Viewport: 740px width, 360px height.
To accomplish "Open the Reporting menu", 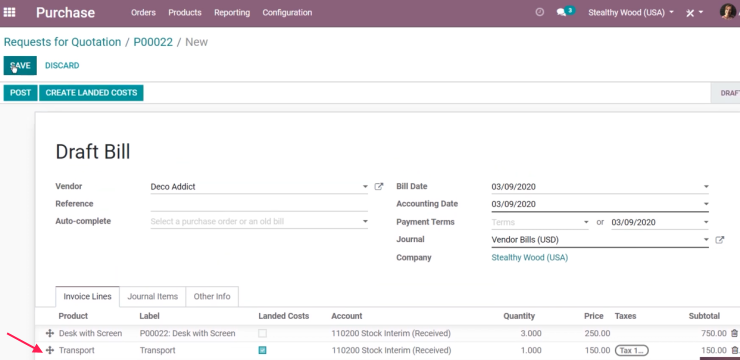I will (x=232, y=13).
